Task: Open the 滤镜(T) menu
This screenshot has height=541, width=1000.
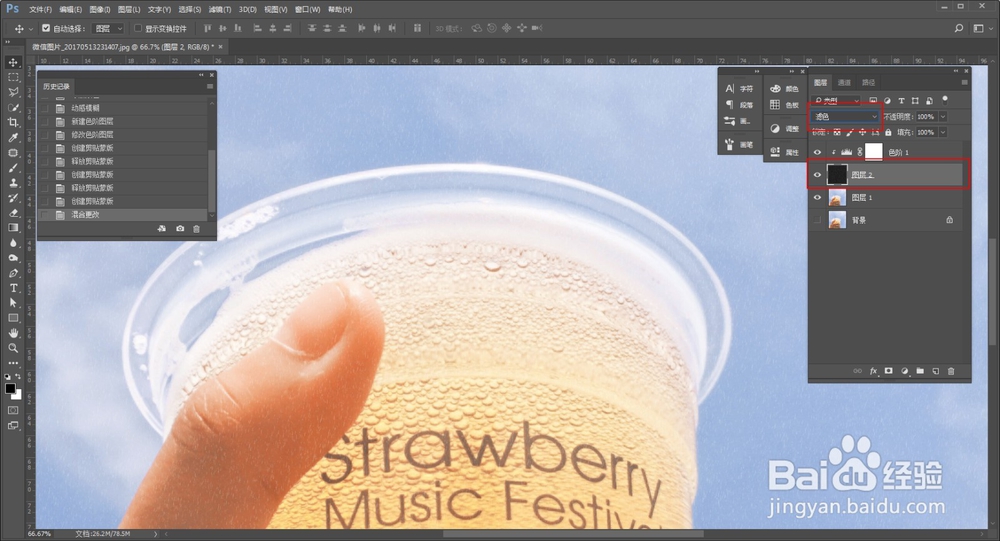Action: (220, 10)
